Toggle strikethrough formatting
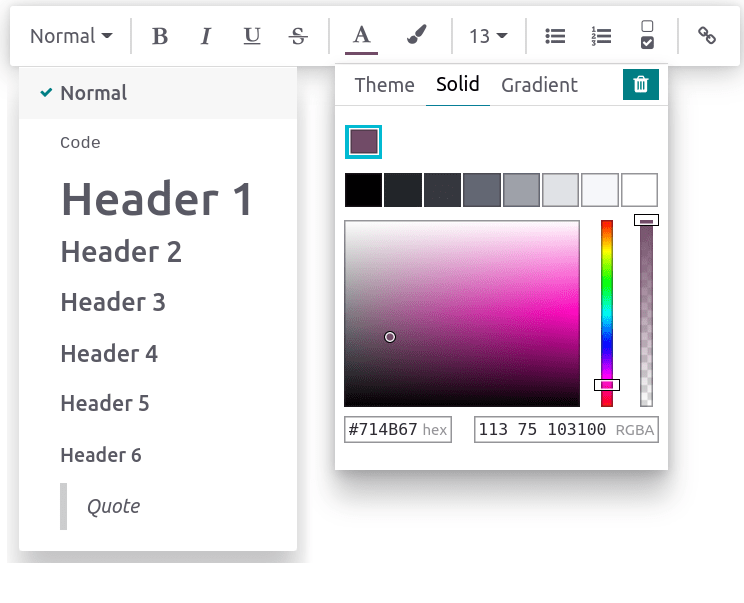 coord(298,36)
